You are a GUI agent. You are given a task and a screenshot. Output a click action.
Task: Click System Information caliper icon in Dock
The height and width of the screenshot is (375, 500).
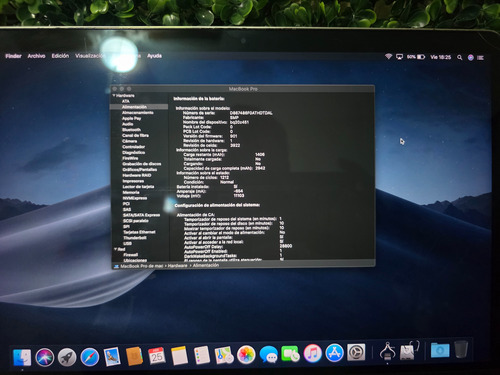(x=388, y=351)
